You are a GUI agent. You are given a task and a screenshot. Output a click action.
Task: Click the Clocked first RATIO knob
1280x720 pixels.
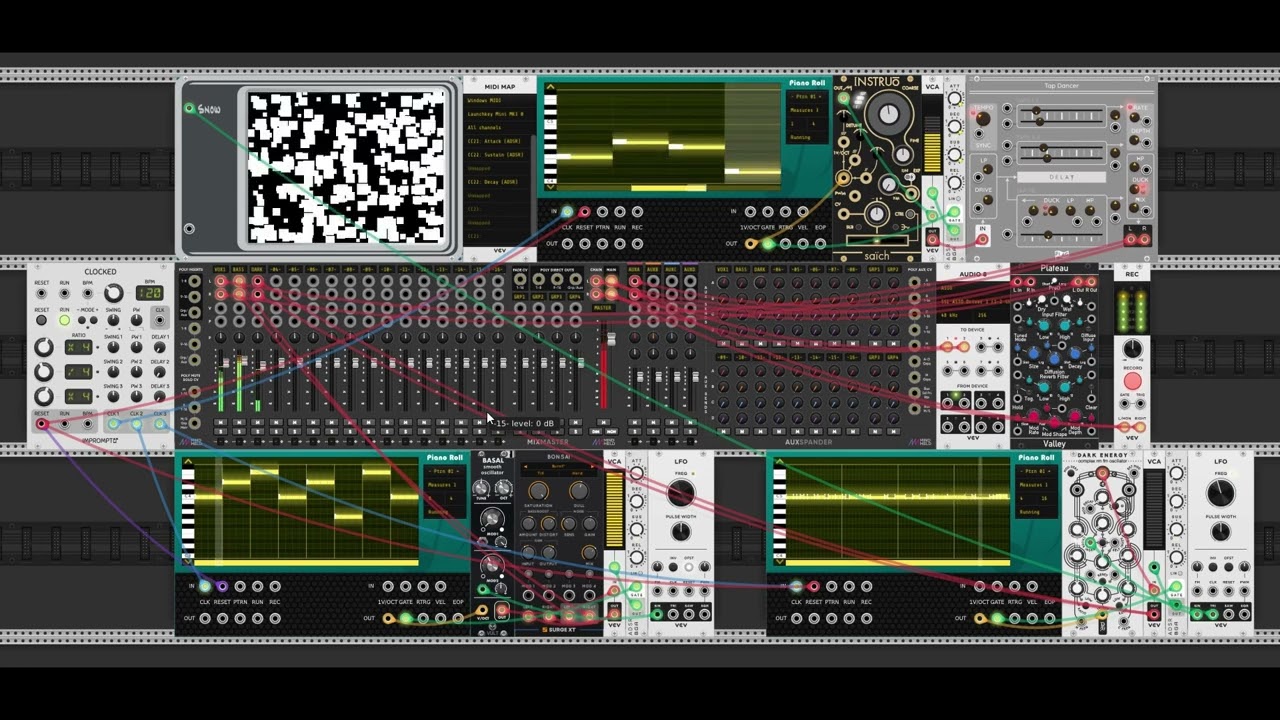pos(44,347)
